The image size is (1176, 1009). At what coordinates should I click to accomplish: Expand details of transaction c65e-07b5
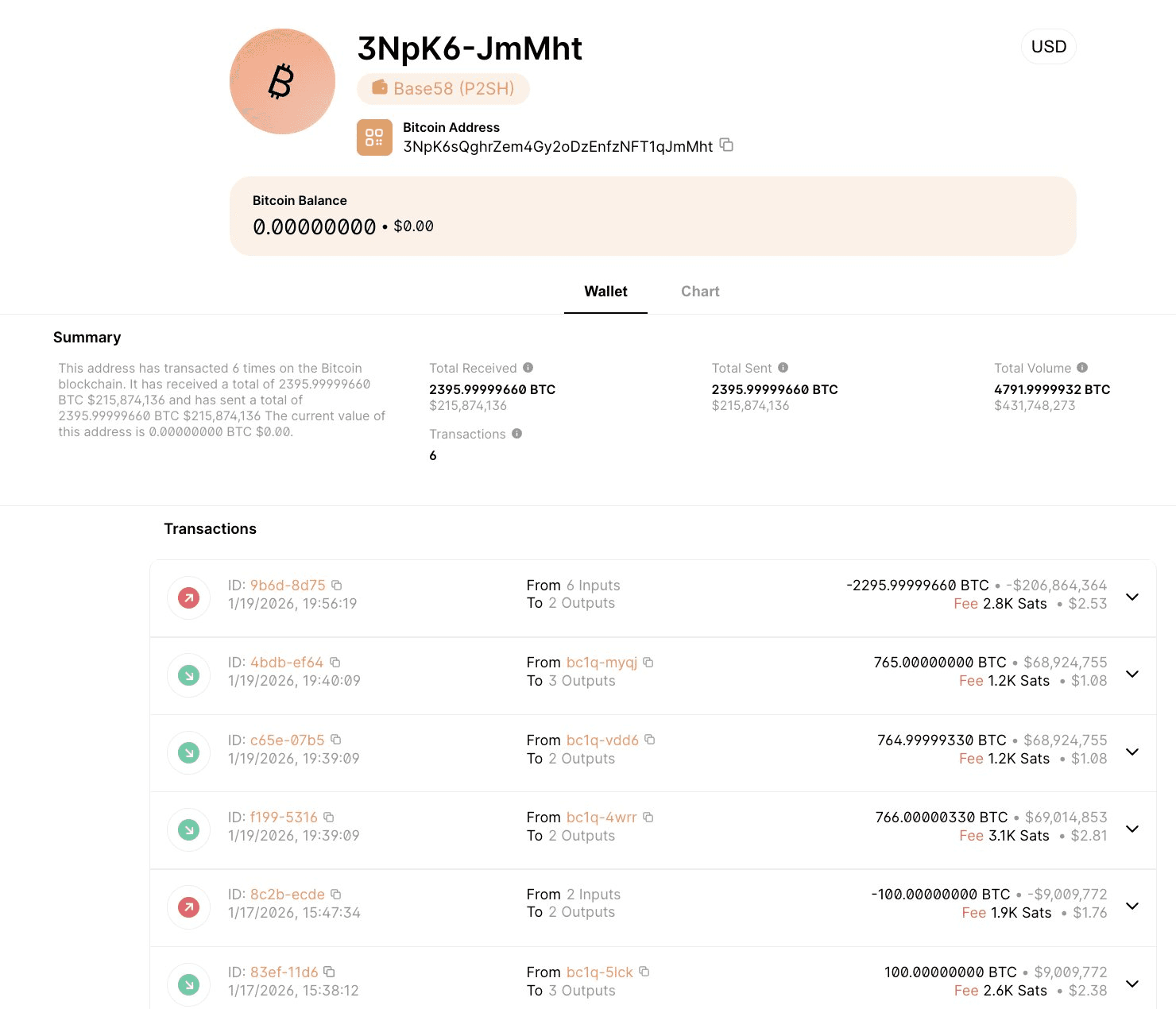point(1132,752)
